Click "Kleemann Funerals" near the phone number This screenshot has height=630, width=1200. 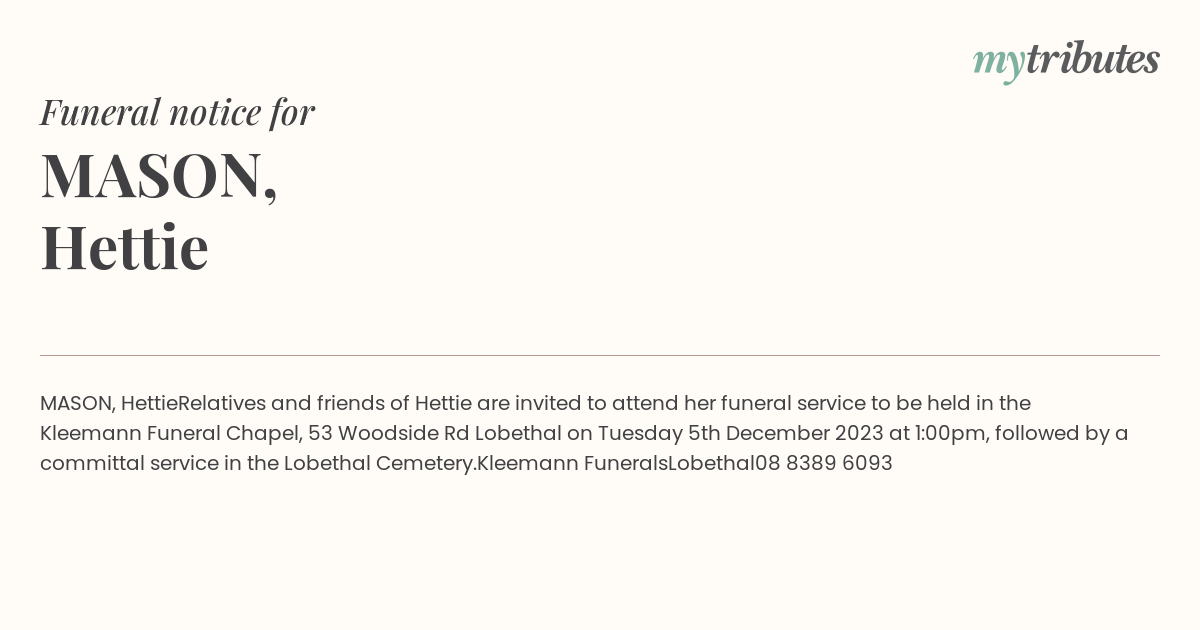572,463
